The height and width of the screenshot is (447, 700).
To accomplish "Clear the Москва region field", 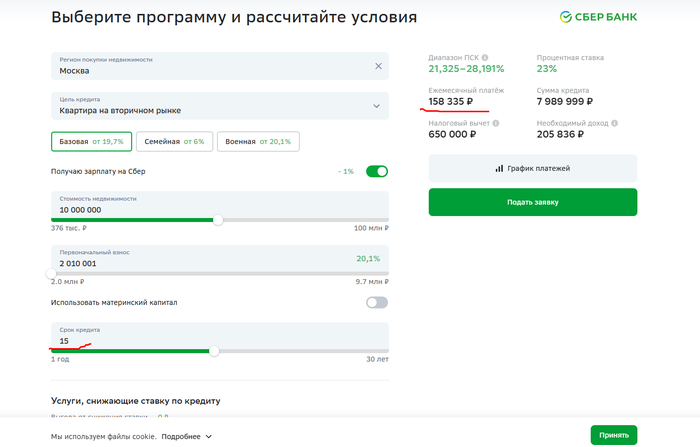I will (x=378, y=66).
